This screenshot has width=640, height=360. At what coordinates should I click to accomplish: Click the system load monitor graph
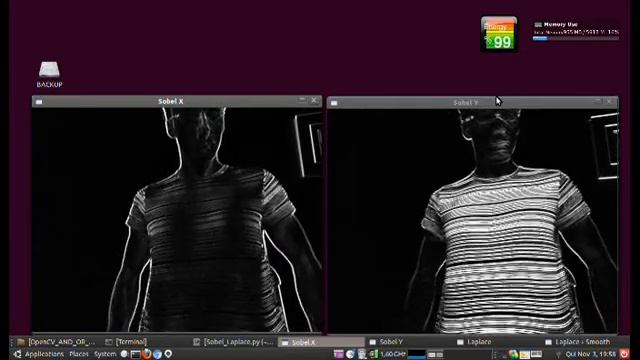416,354
